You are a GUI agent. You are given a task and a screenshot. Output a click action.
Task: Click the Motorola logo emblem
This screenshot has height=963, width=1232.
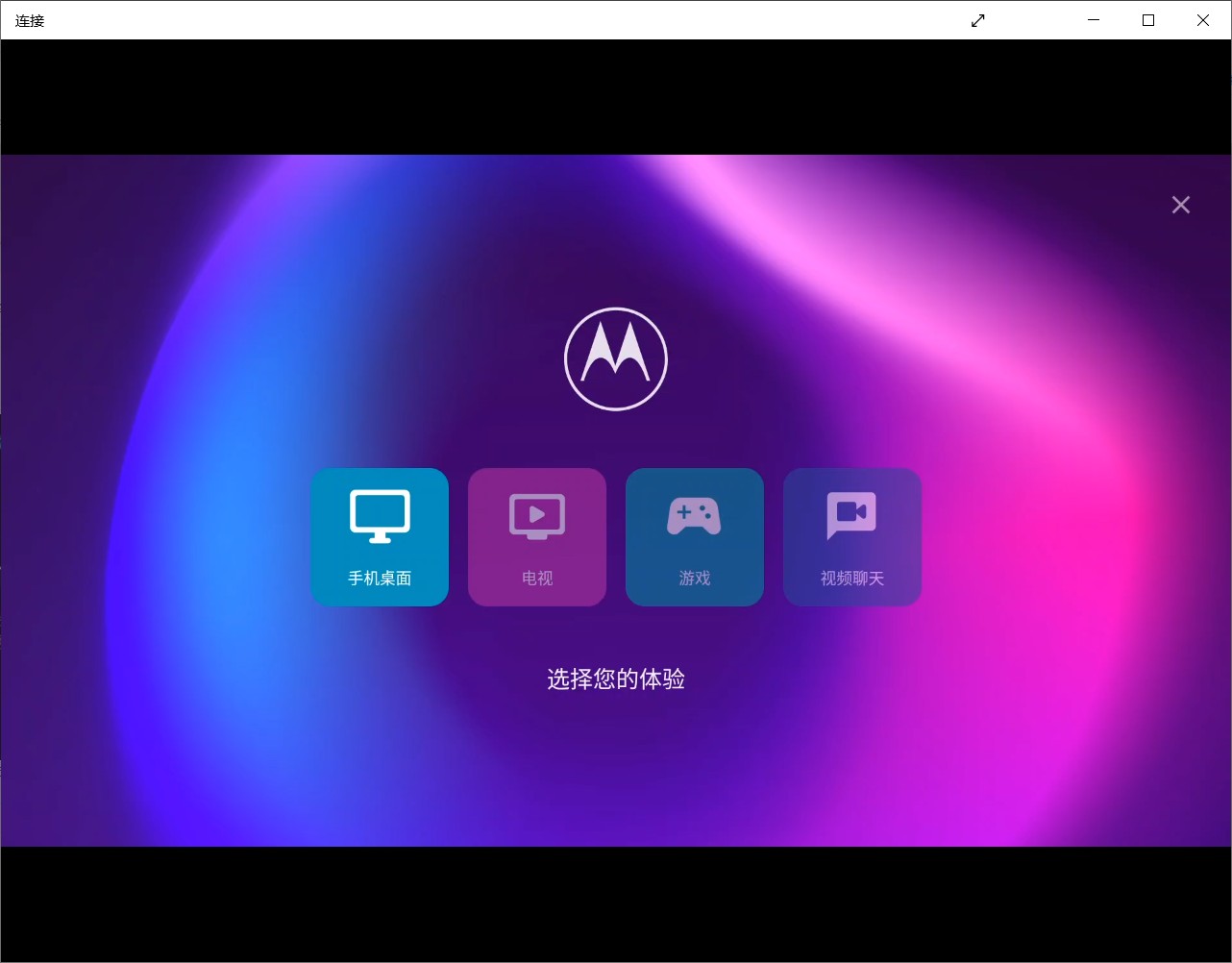click(616, 358)
